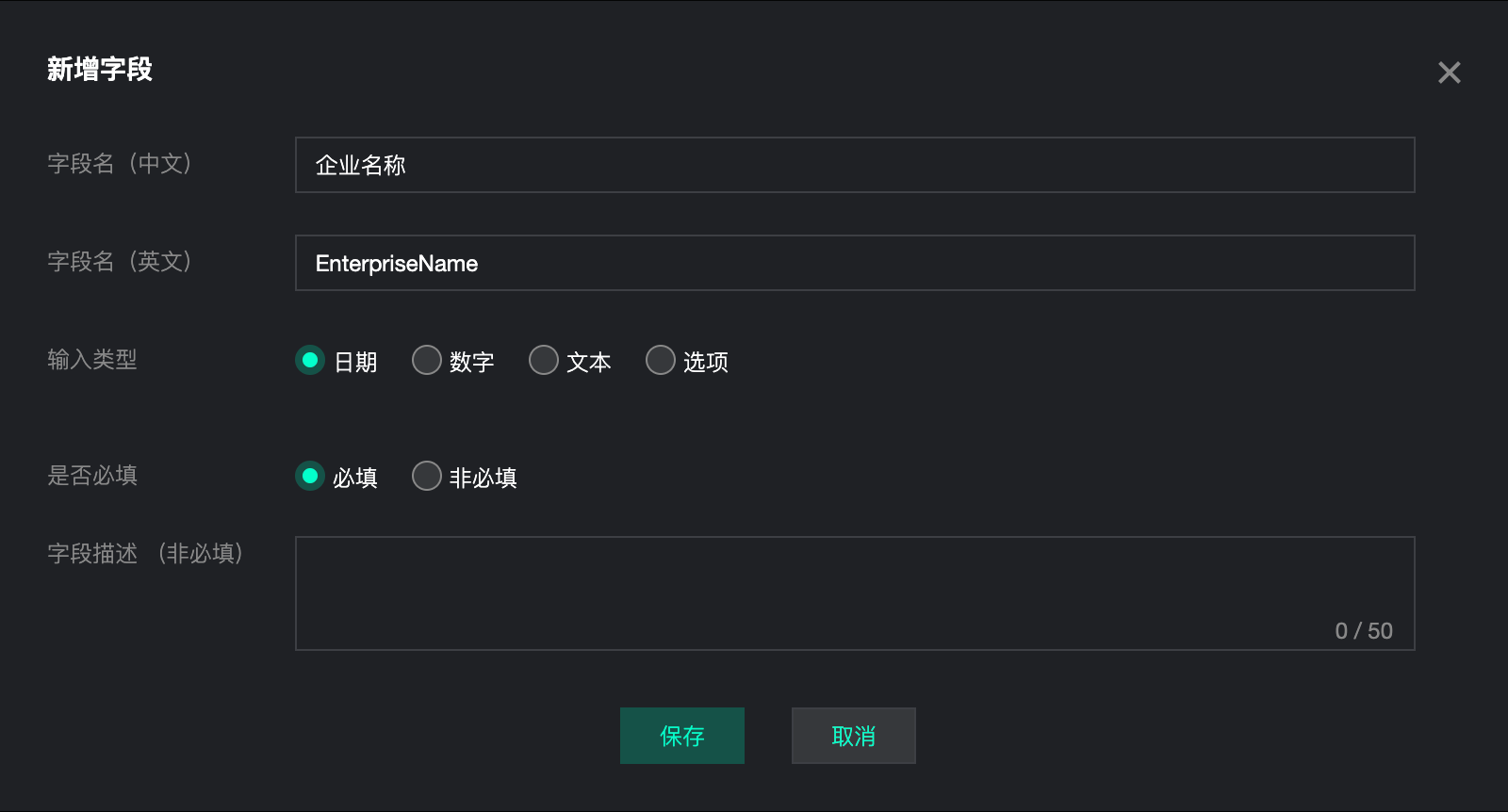Click the 非必填 option's text label
The width and height of the screenshot is (1508, 812).
[x=483, y=479]
